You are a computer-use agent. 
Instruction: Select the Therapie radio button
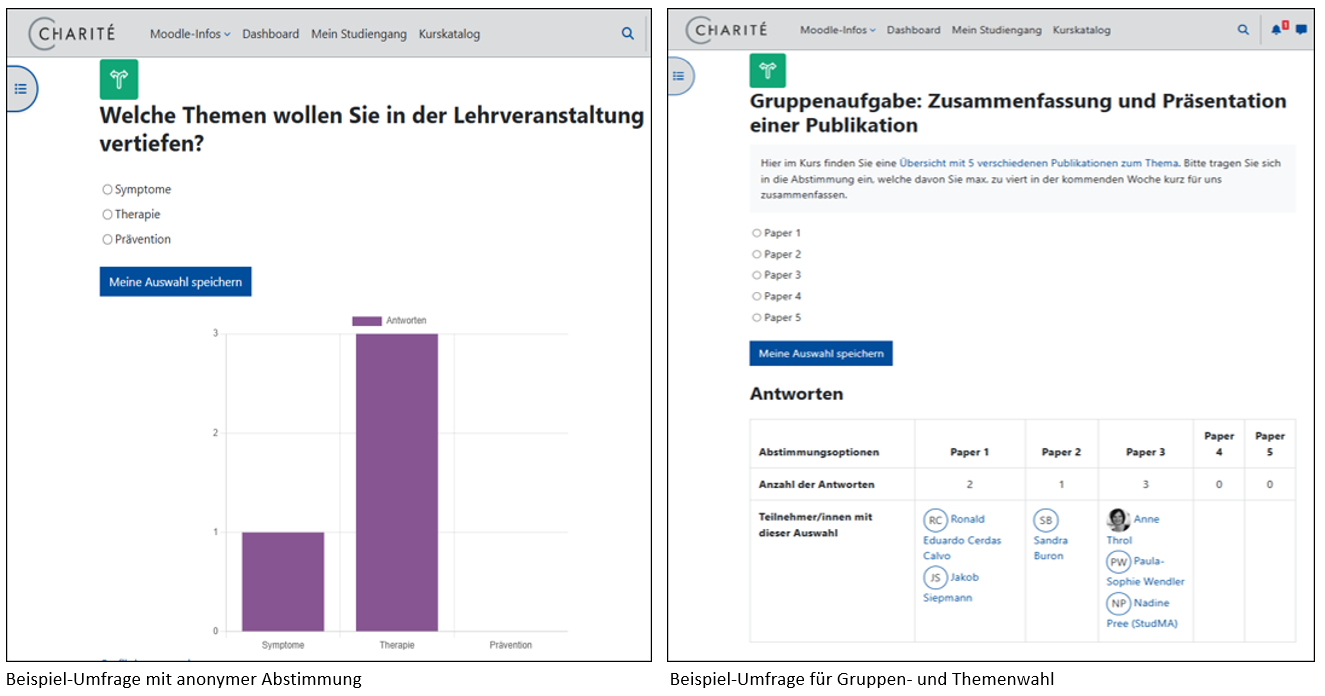tap(106, 214)
